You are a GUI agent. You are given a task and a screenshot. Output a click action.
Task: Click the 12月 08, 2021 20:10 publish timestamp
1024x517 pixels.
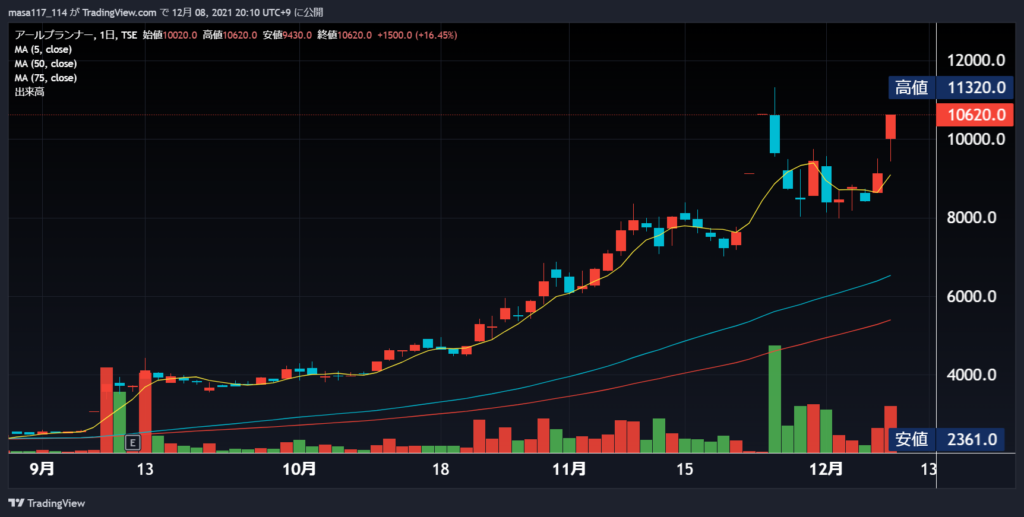(232, 12)
